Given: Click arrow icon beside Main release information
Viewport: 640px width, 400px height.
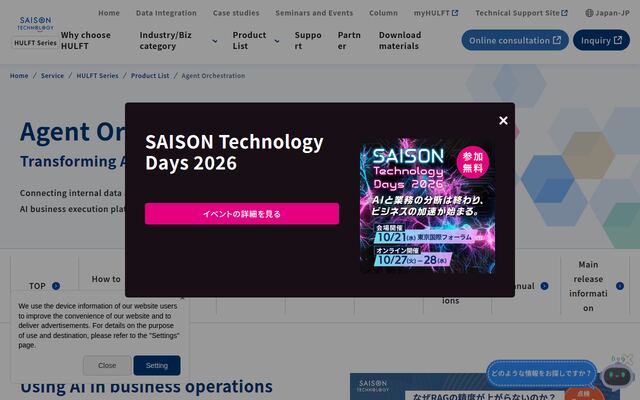Looking at the screenshot, I should [620, 286].
